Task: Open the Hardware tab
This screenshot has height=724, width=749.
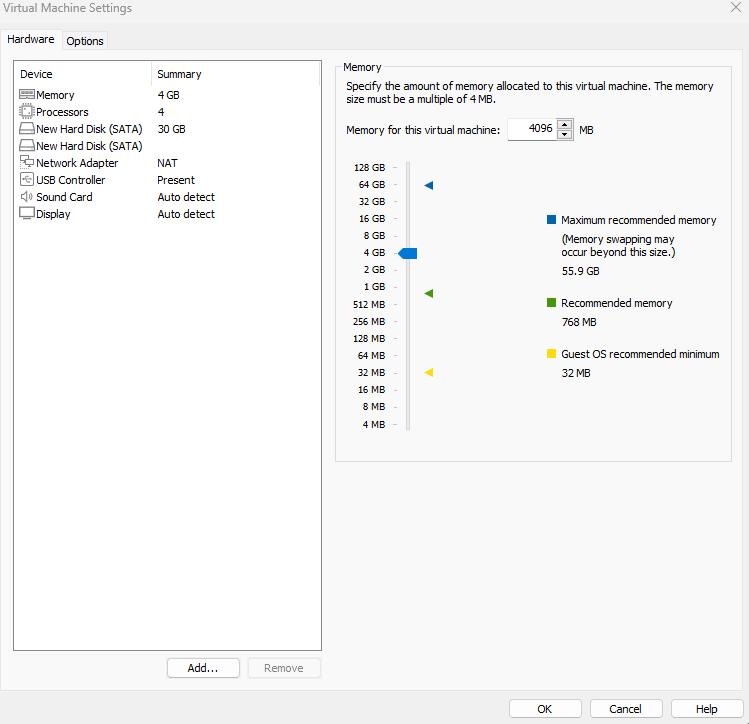Action: point(31,40)
